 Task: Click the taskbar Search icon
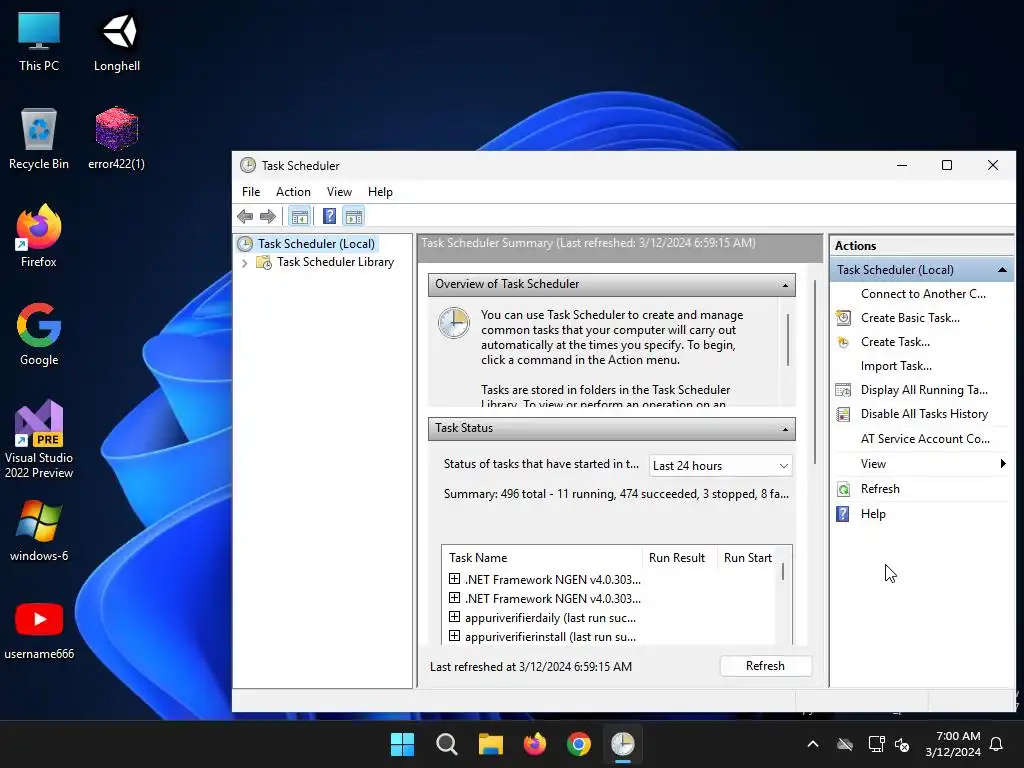click(447, 744)
